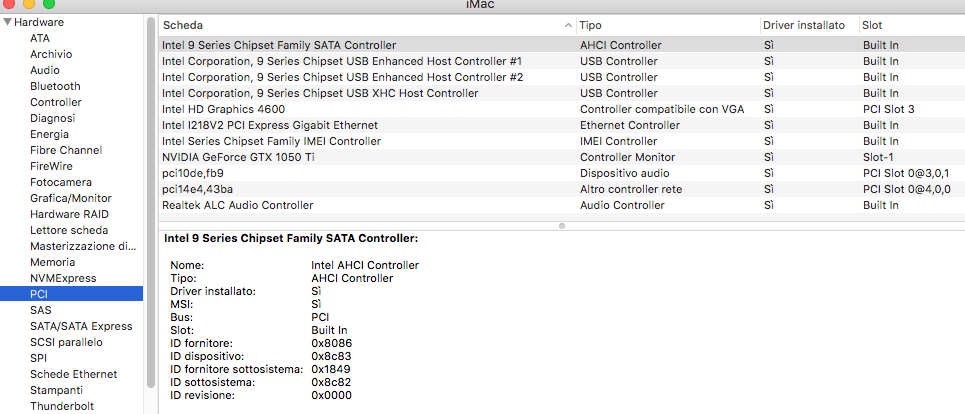
Task: Open SAS in the sidebar
Action: point(41,310)
